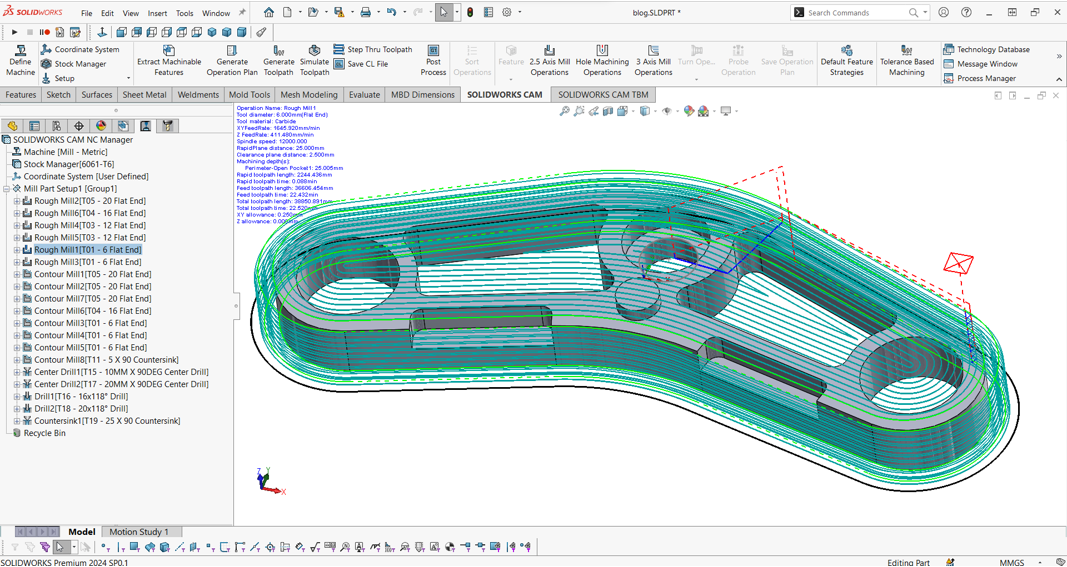Image resolution: width=1067 pixels, height=567 pixels.
Task: Click the Define Machine icon
Action: [20, 60]
